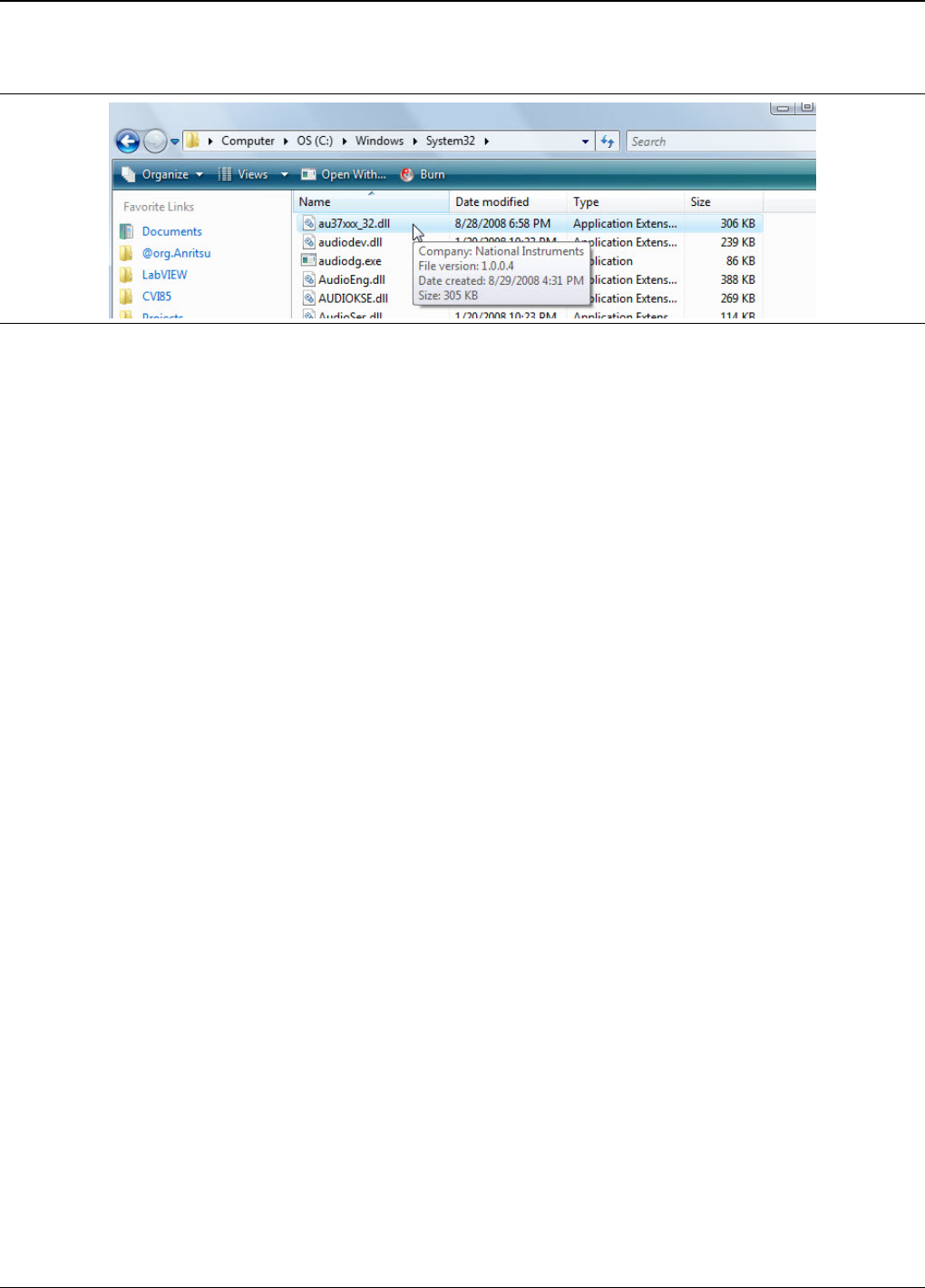Click into the Search field
Screen dimensions: 925x1288
point(721,141)
